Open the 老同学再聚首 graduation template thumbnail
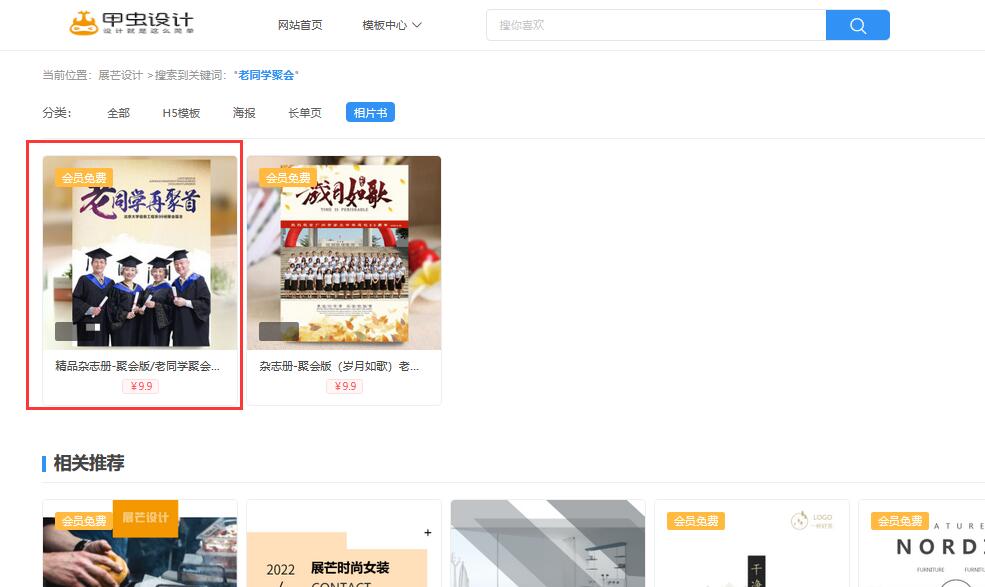Viewport: 985px width, 587px height. pos(140,253)
